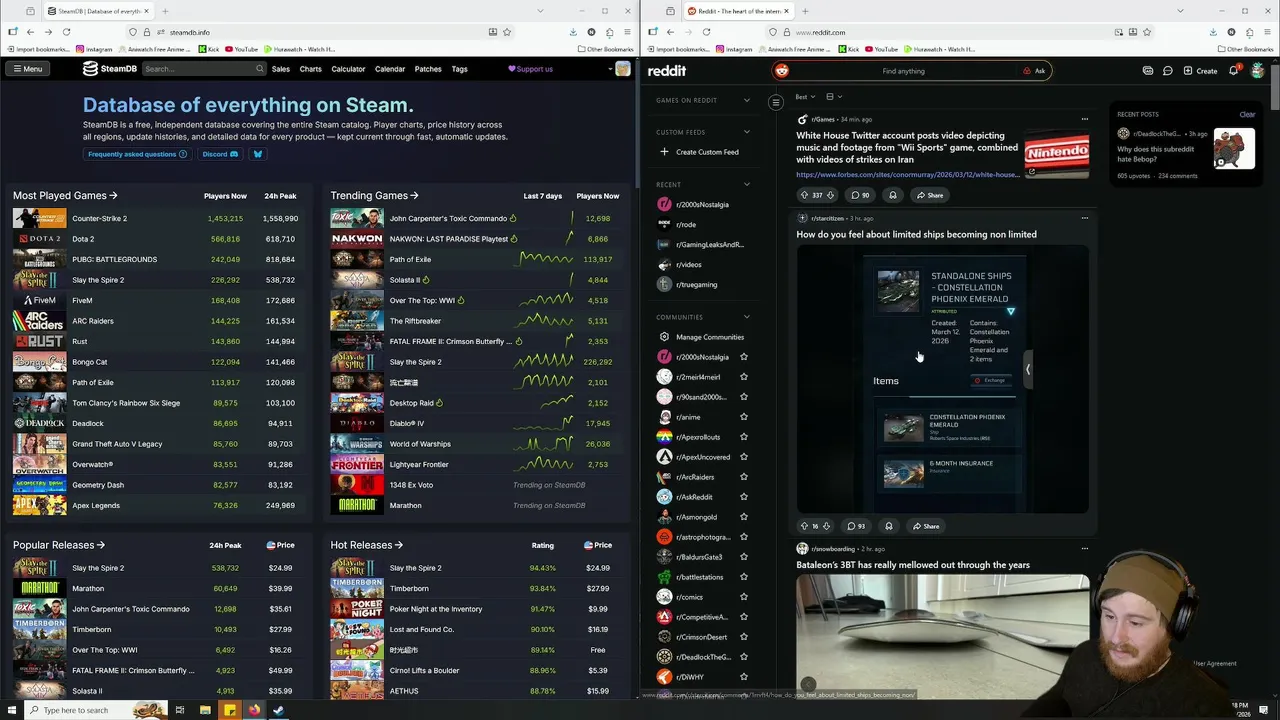Click the SteamDB search box
Image resolution: width=1280 pixels, height=720 pixels.
pyautogui.click(x=204, y=69)
